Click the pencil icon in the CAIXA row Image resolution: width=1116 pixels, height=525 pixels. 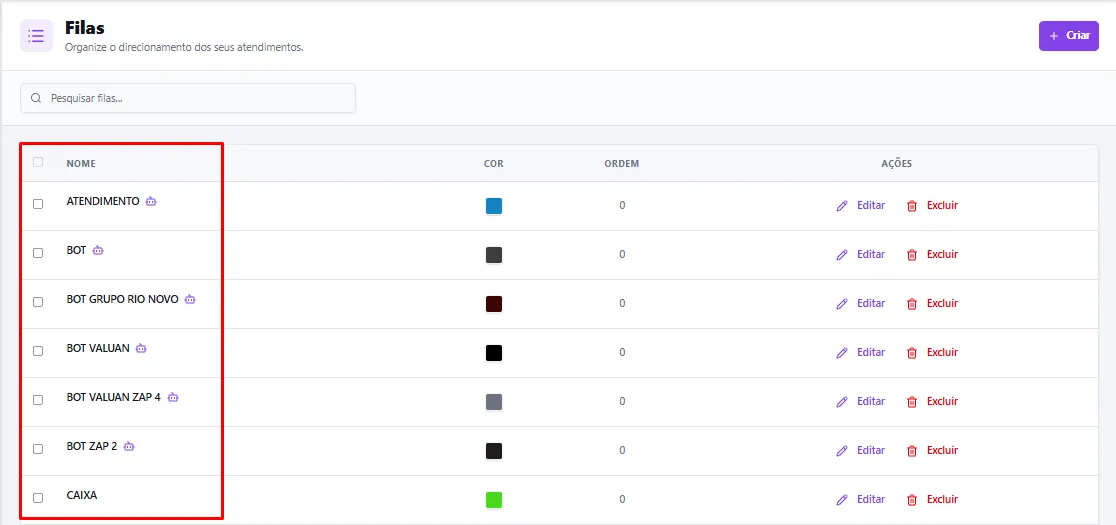point(842,500)
